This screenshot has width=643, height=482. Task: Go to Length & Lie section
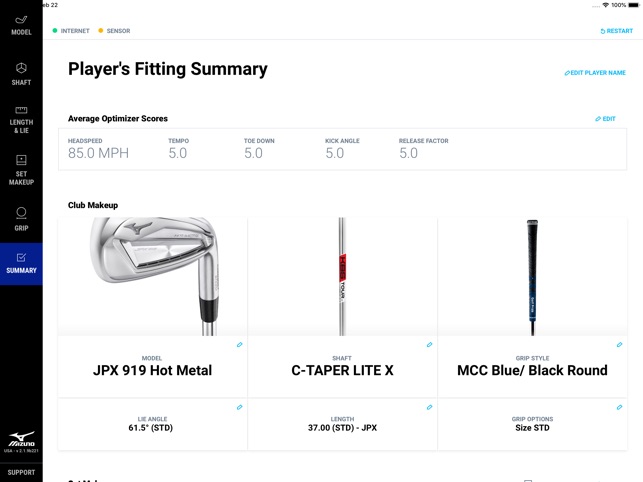click(21, 120)
